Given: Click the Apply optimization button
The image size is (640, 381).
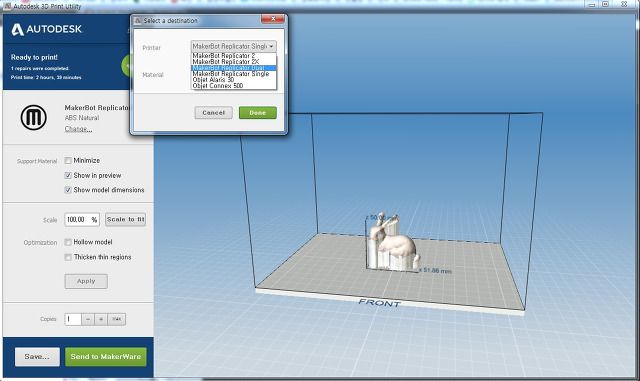Looking at the screenshot, I should click(86, 281).
